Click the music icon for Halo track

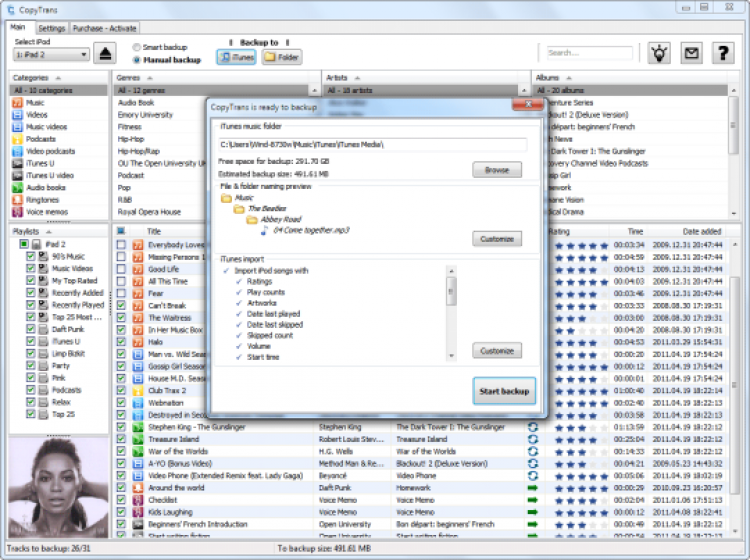[x=138, y=342]
